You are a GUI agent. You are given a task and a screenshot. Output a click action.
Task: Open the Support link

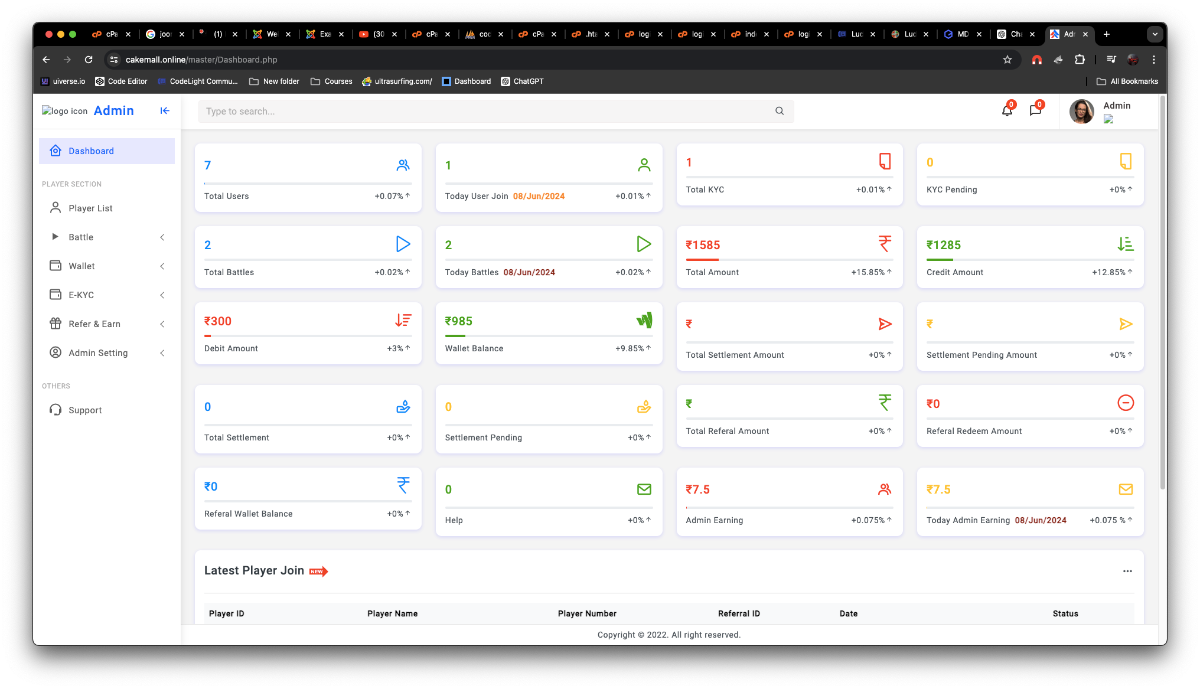(85, 410)
